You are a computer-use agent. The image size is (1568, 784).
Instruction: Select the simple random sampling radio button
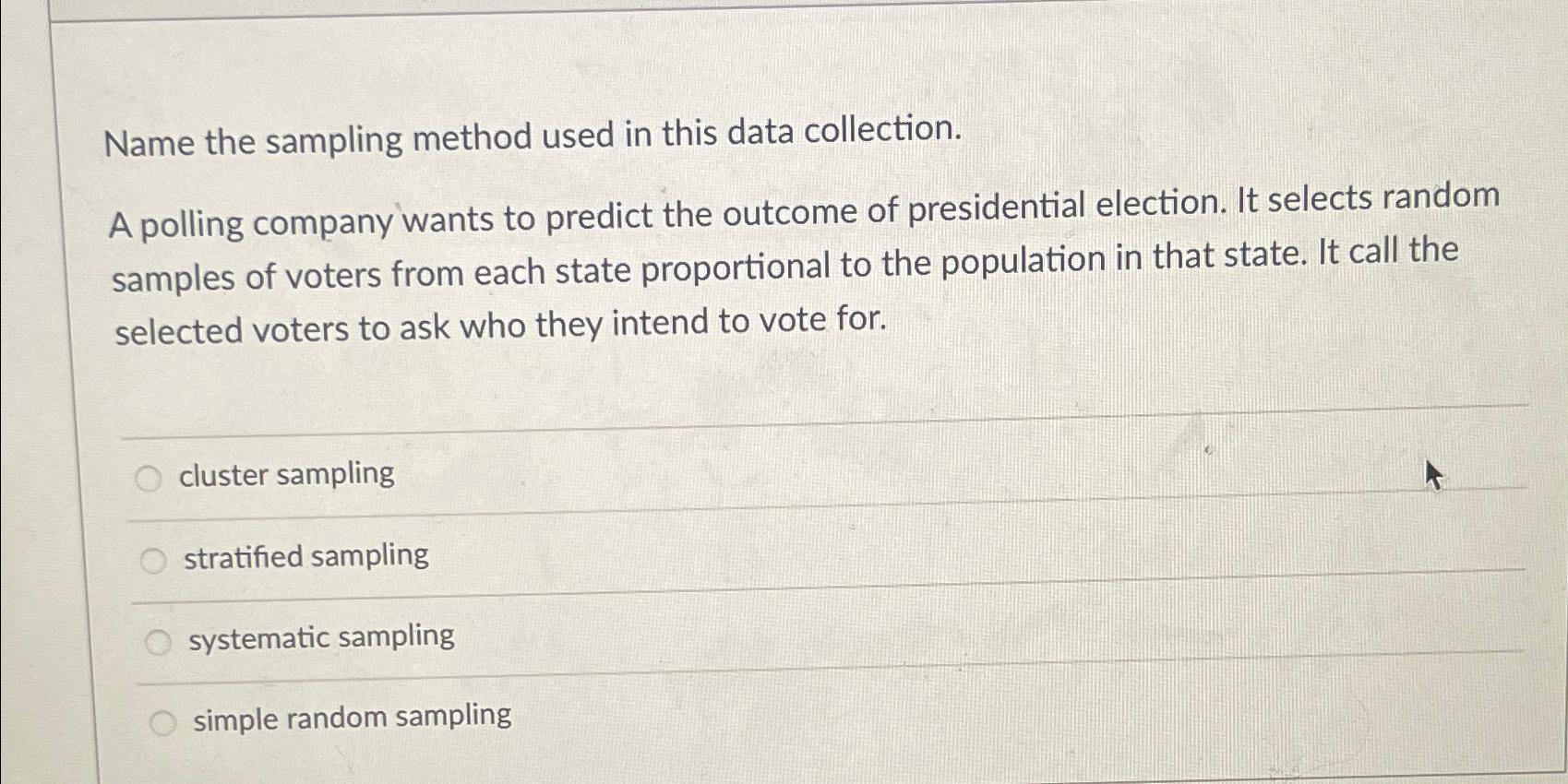tap(163, 720)
